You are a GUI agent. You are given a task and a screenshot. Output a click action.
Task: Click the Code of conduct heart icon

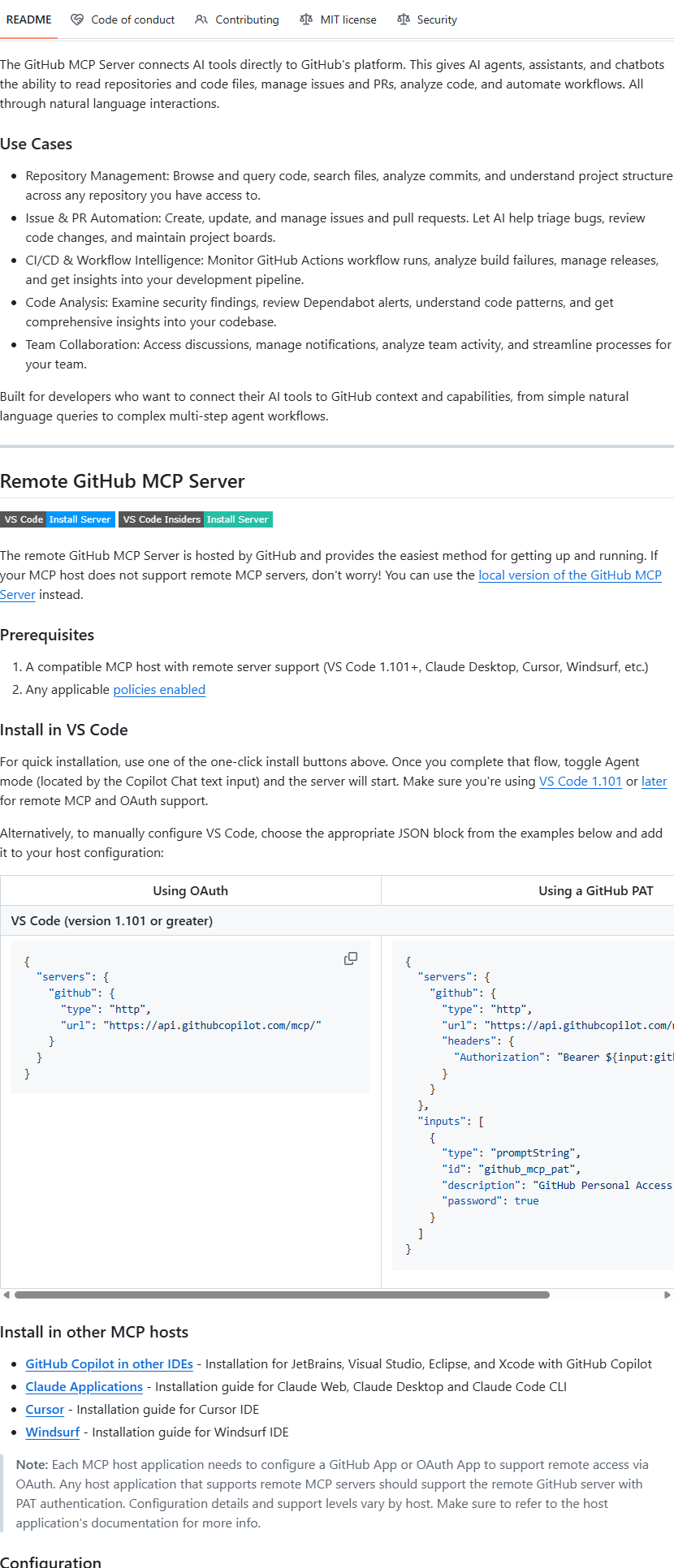coord(76,19)
